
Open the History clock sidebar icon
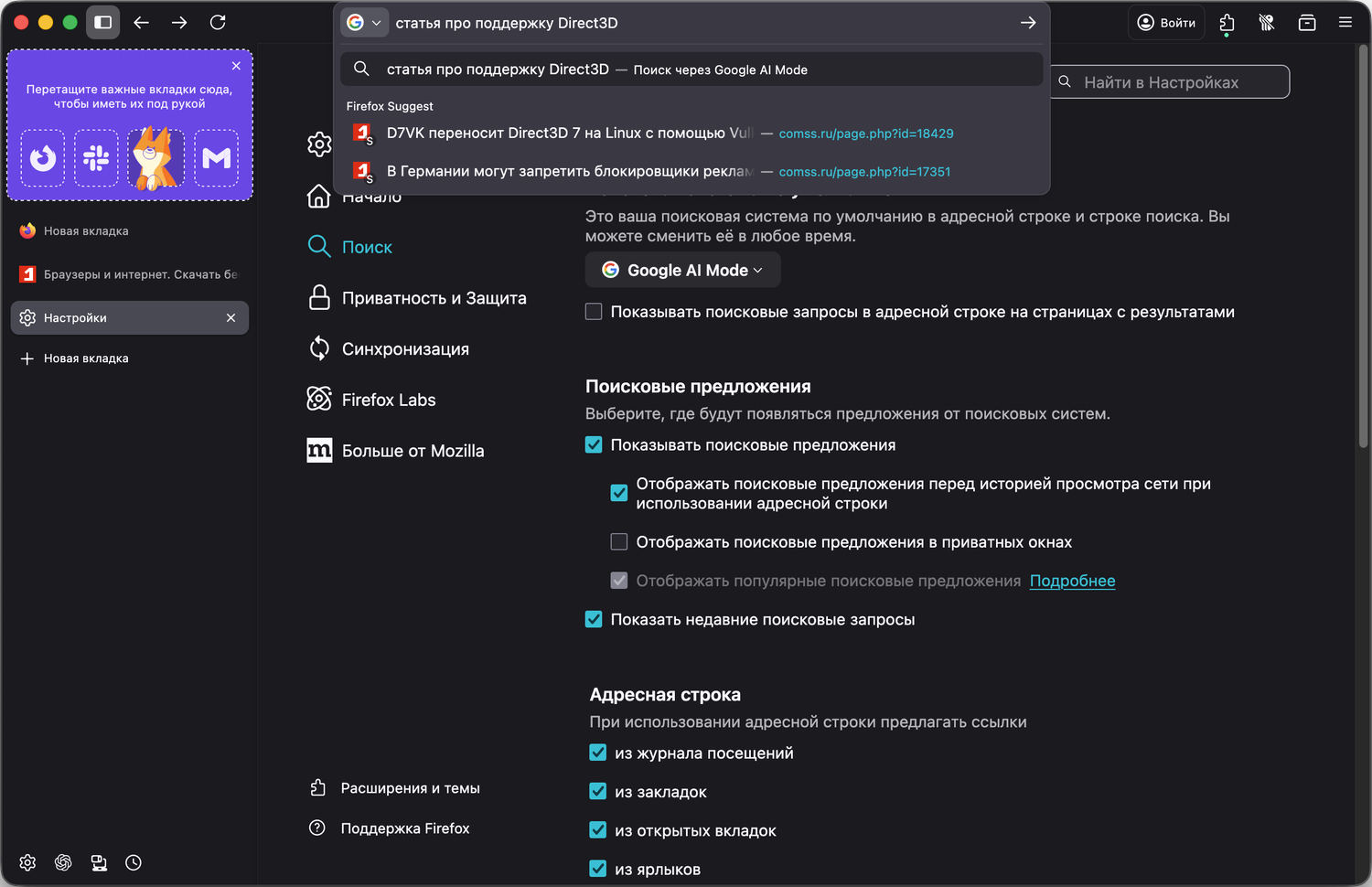click(x=134, y=862)
